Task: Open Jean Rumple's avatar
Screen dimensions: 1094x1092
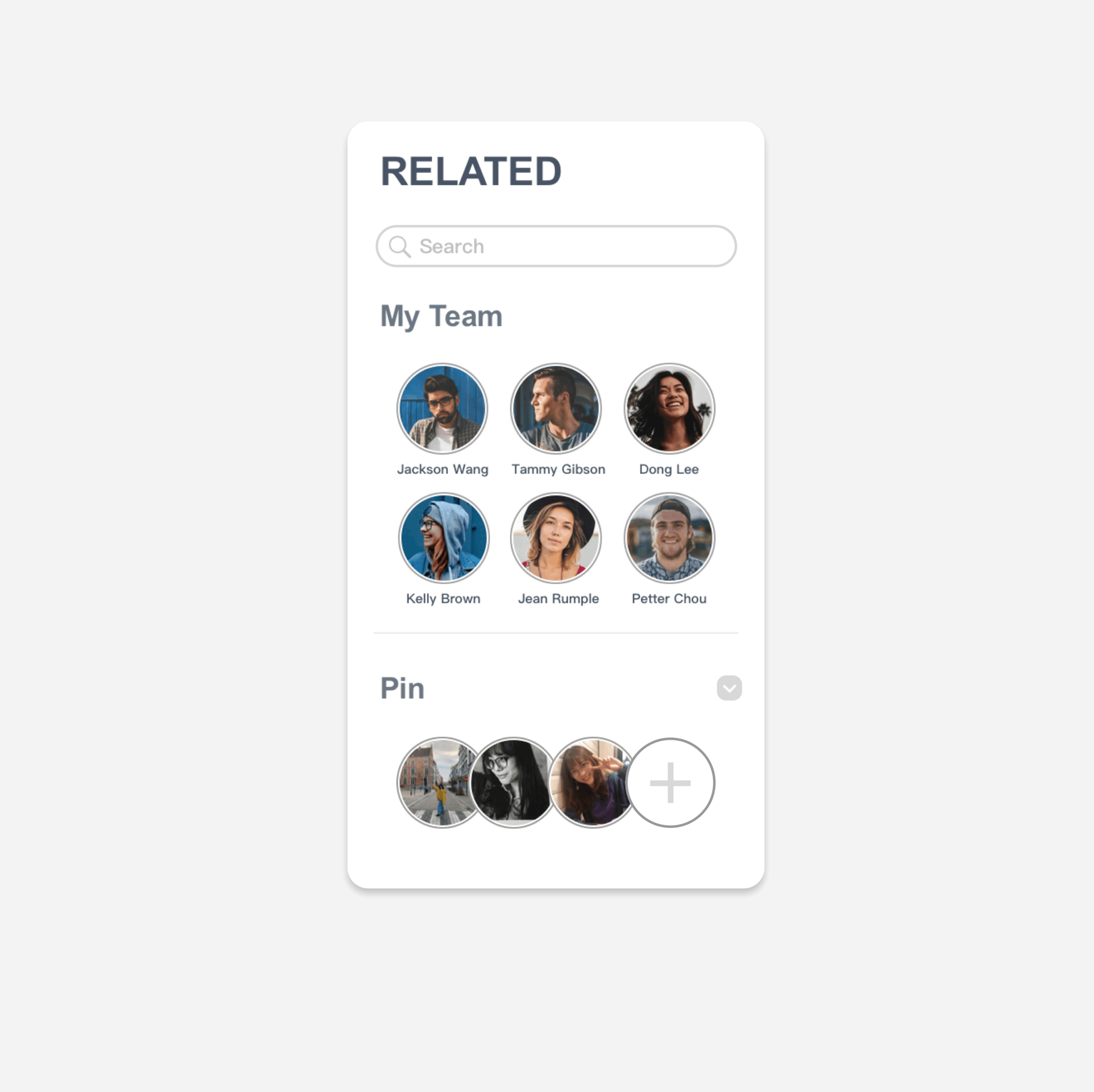Action: coord(556,537)
